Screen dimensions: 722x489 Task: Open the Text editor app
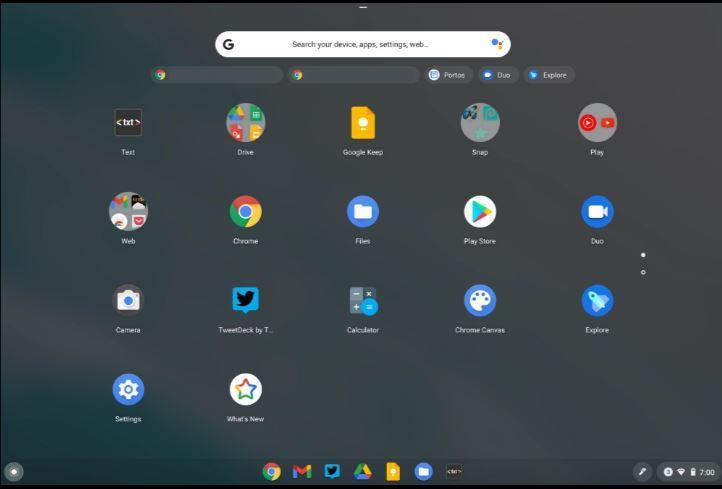click(128, 123)
